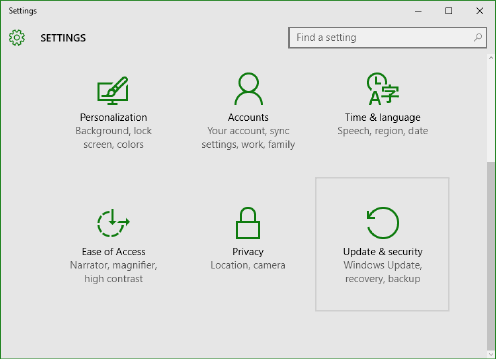Click the Privacy category title

(248, 252)
